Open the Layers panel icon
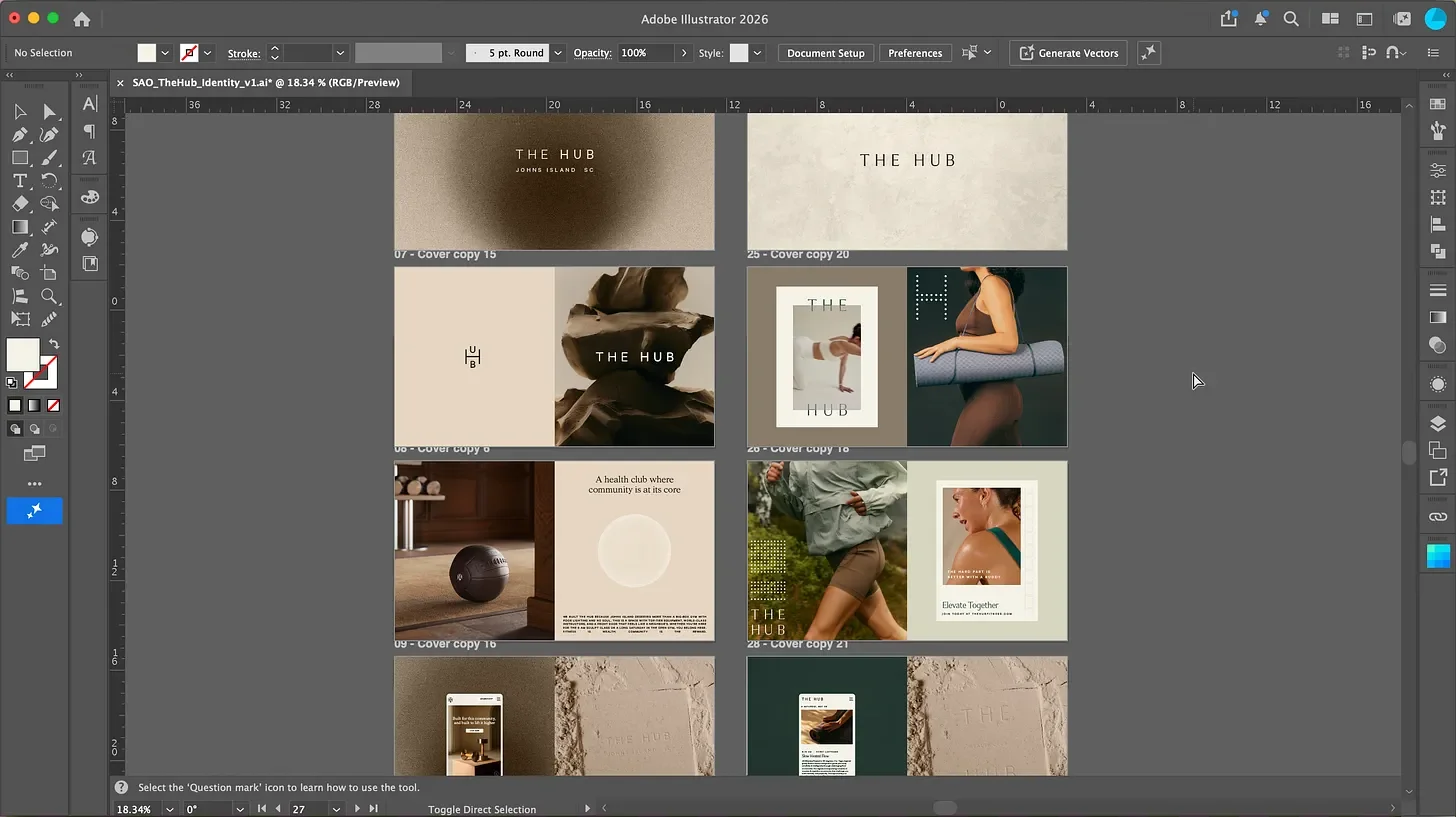 pyautogui.click(x=1438, y=424)
